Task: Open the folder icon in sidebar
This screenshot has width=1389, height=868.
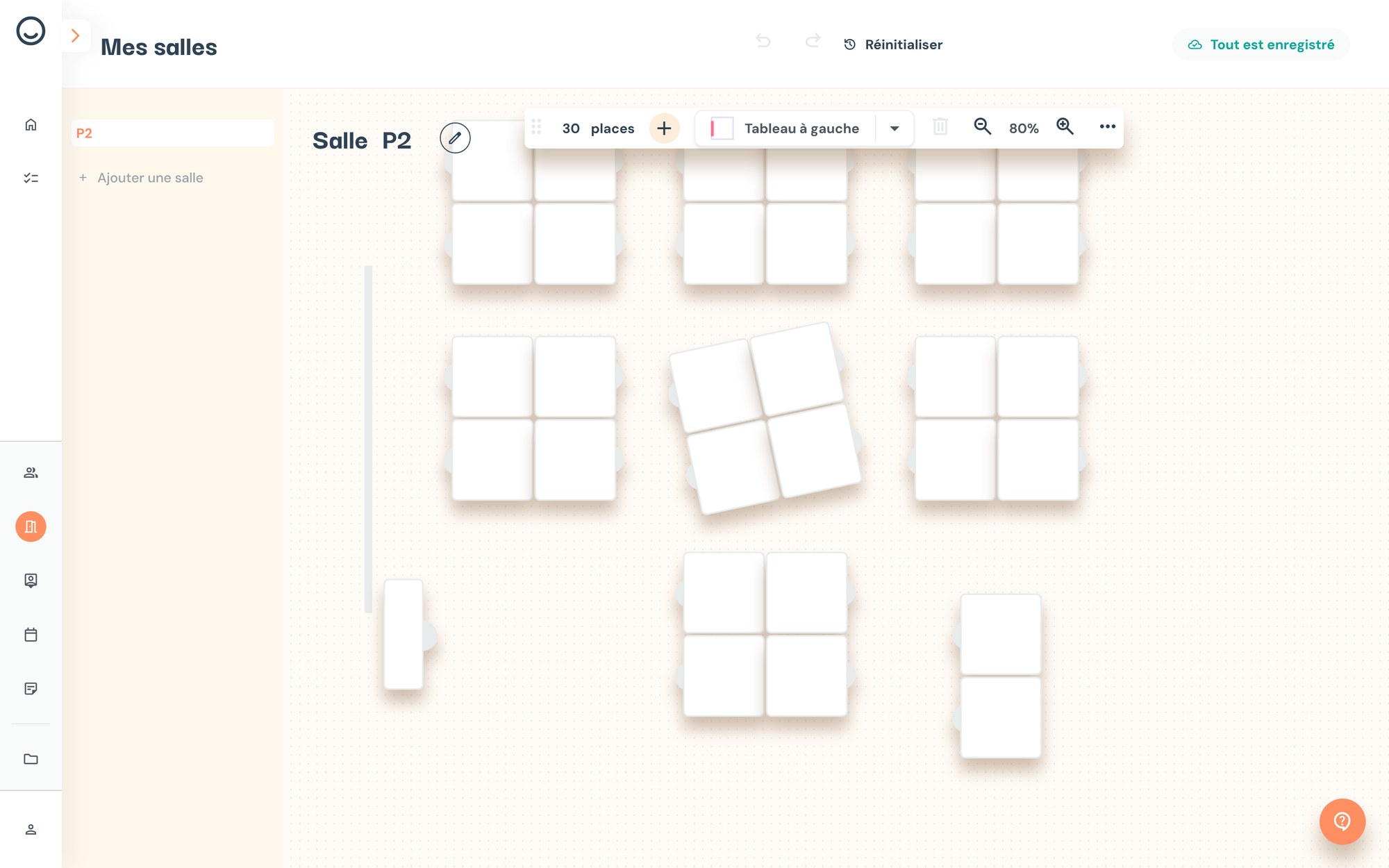Action: (x=31, y=759)
